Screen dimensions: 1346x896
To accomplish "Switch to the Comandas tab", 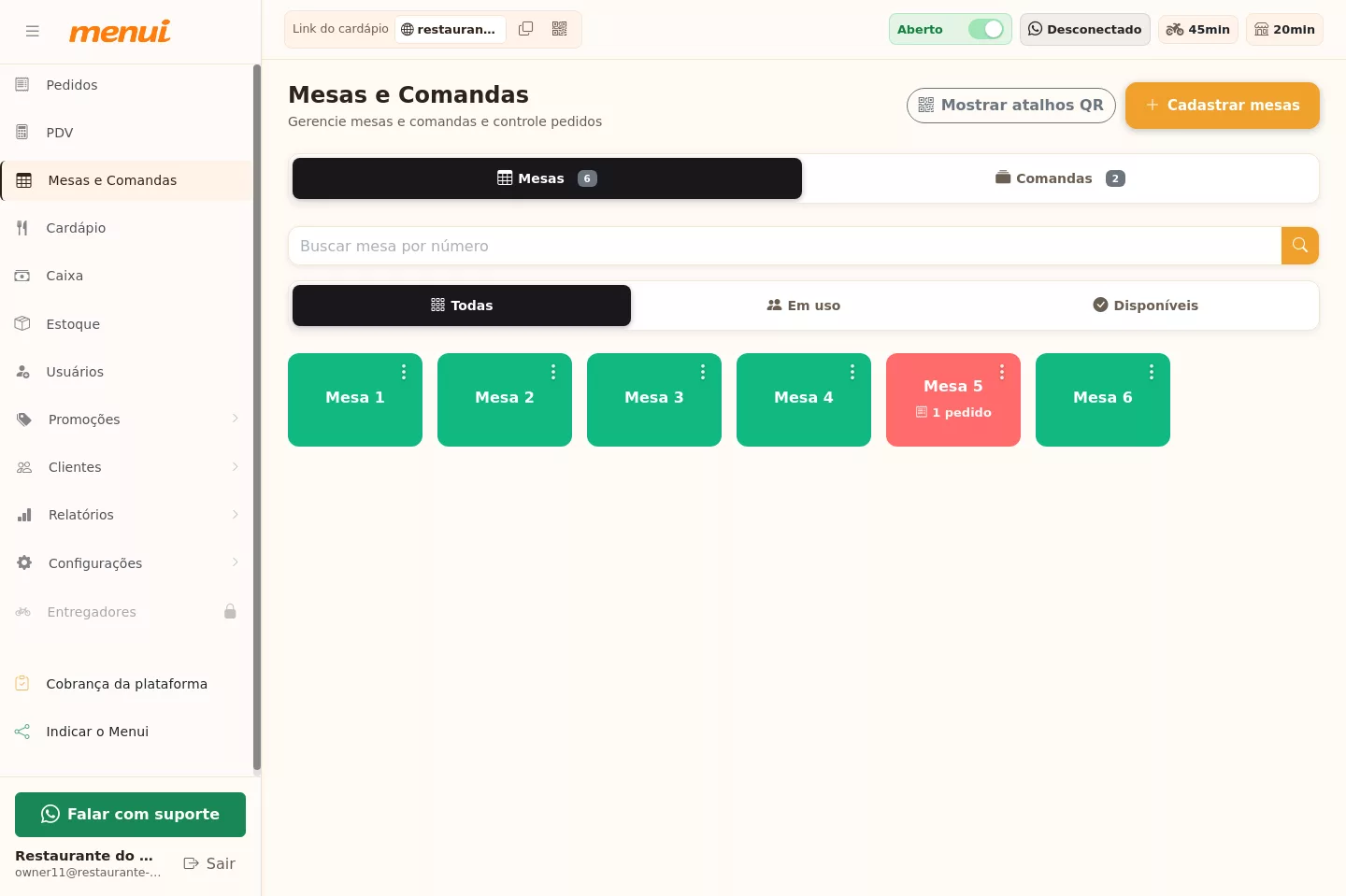I will [x=1060, y=178].
